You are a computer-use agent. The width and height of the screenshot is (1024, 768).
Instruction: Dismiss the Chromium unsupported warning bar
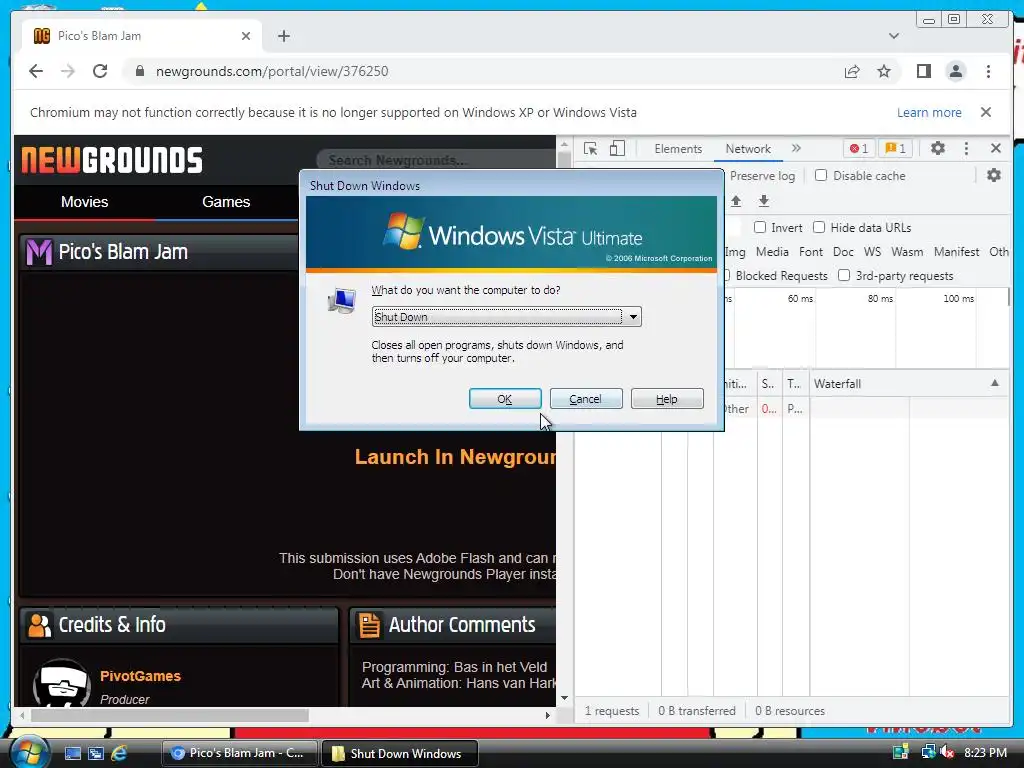985,112
